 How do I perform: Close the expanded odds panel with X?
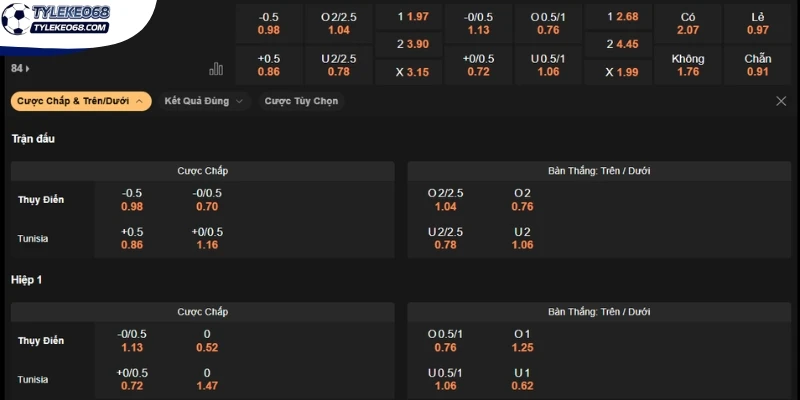(781, 101)
